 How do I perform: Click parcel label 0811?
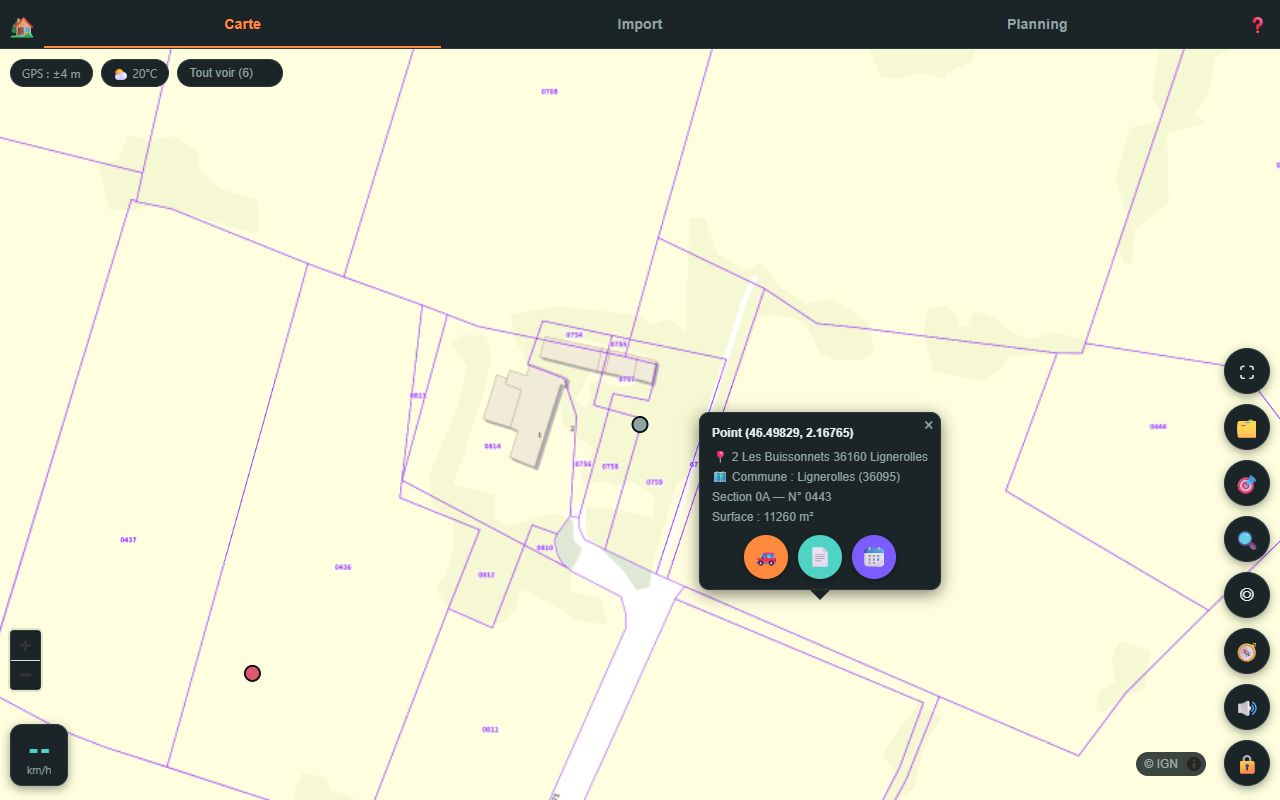(490, 730)
